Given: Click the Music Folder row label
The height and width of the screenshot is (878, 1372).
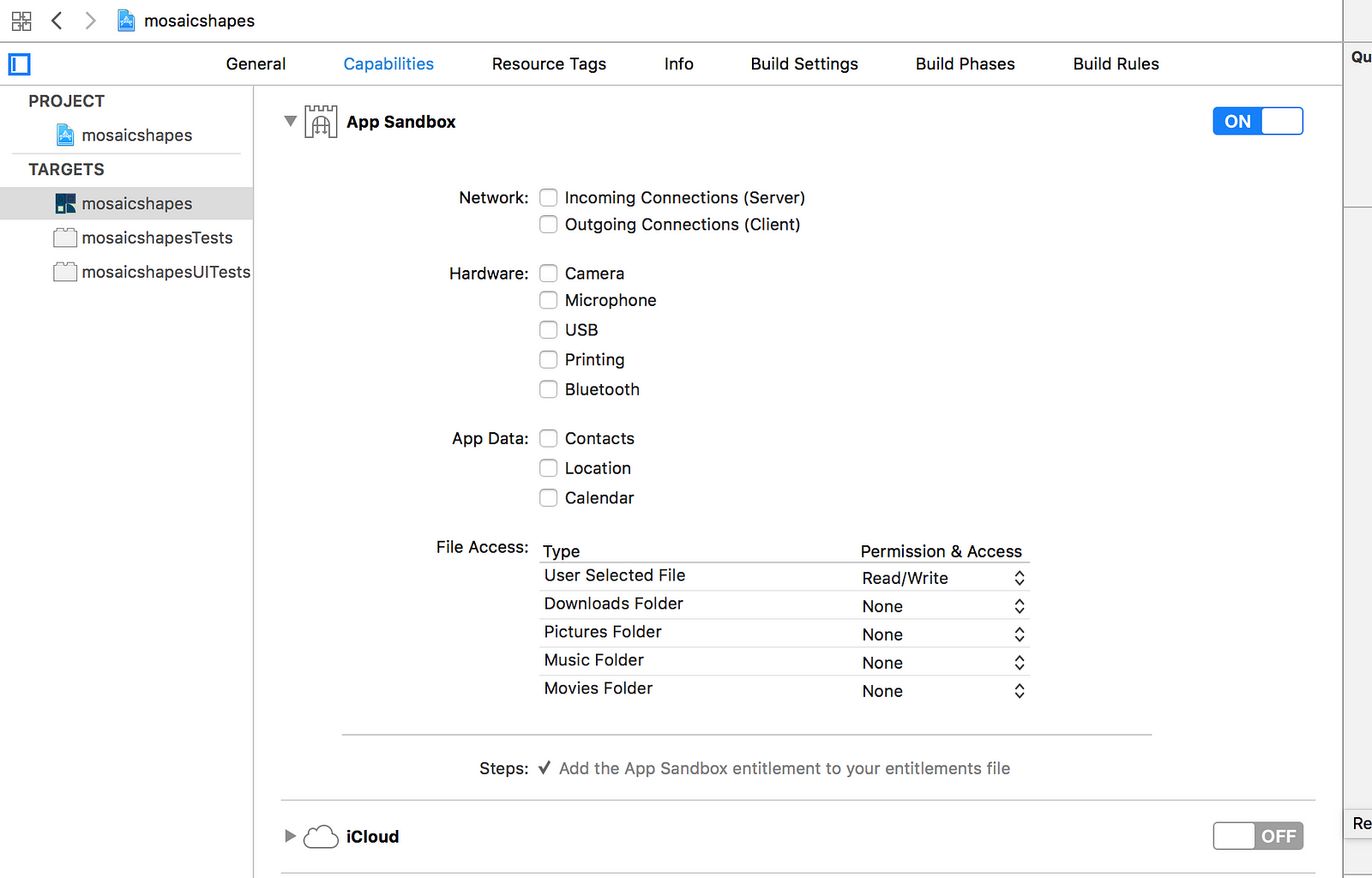Looking at the screenshot, I should [593, 660].
